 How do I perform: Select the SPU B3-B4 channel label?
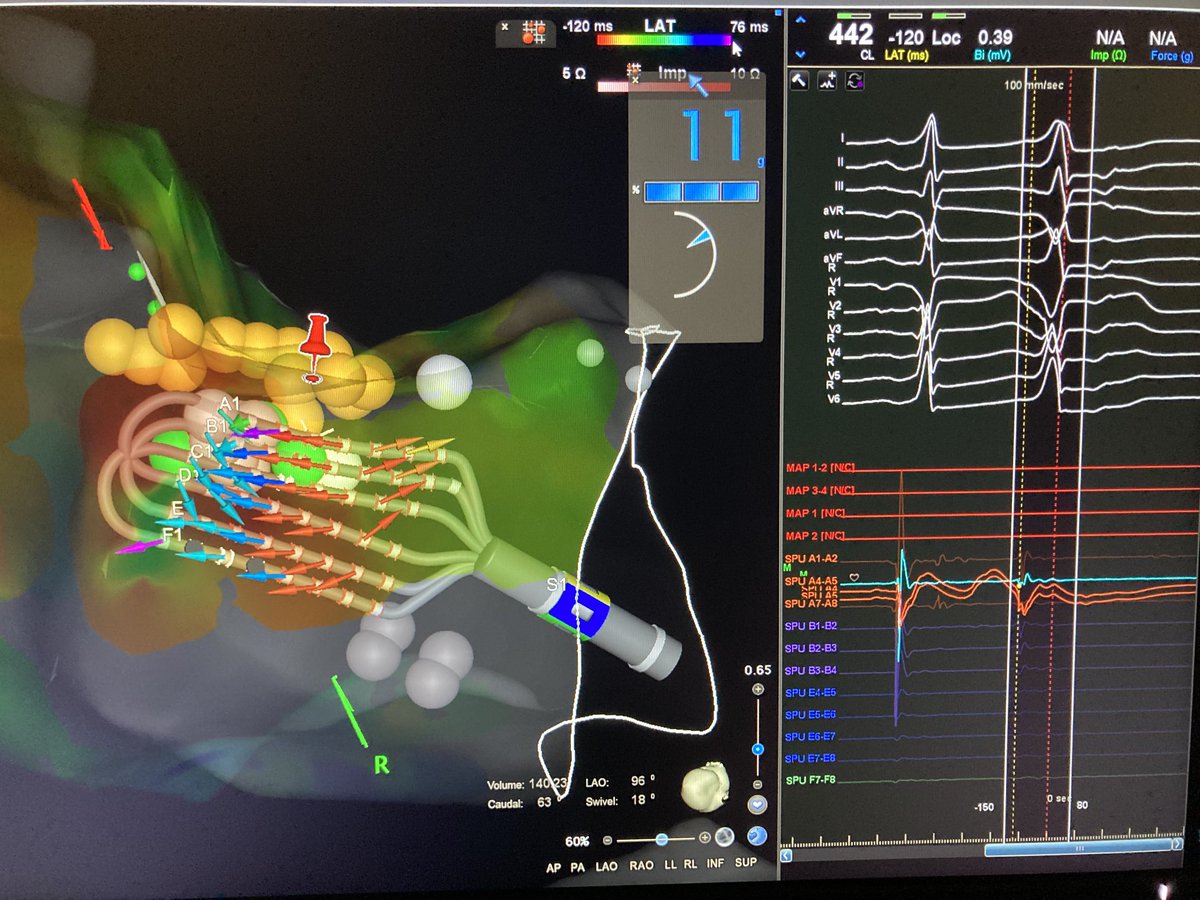pyautogui.click(x=811, y=670)
